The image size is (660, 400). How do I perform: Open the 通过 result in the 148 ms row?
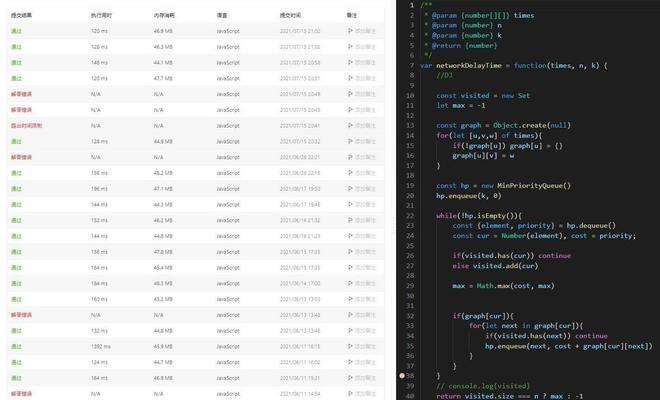click(x=16, y=62)
